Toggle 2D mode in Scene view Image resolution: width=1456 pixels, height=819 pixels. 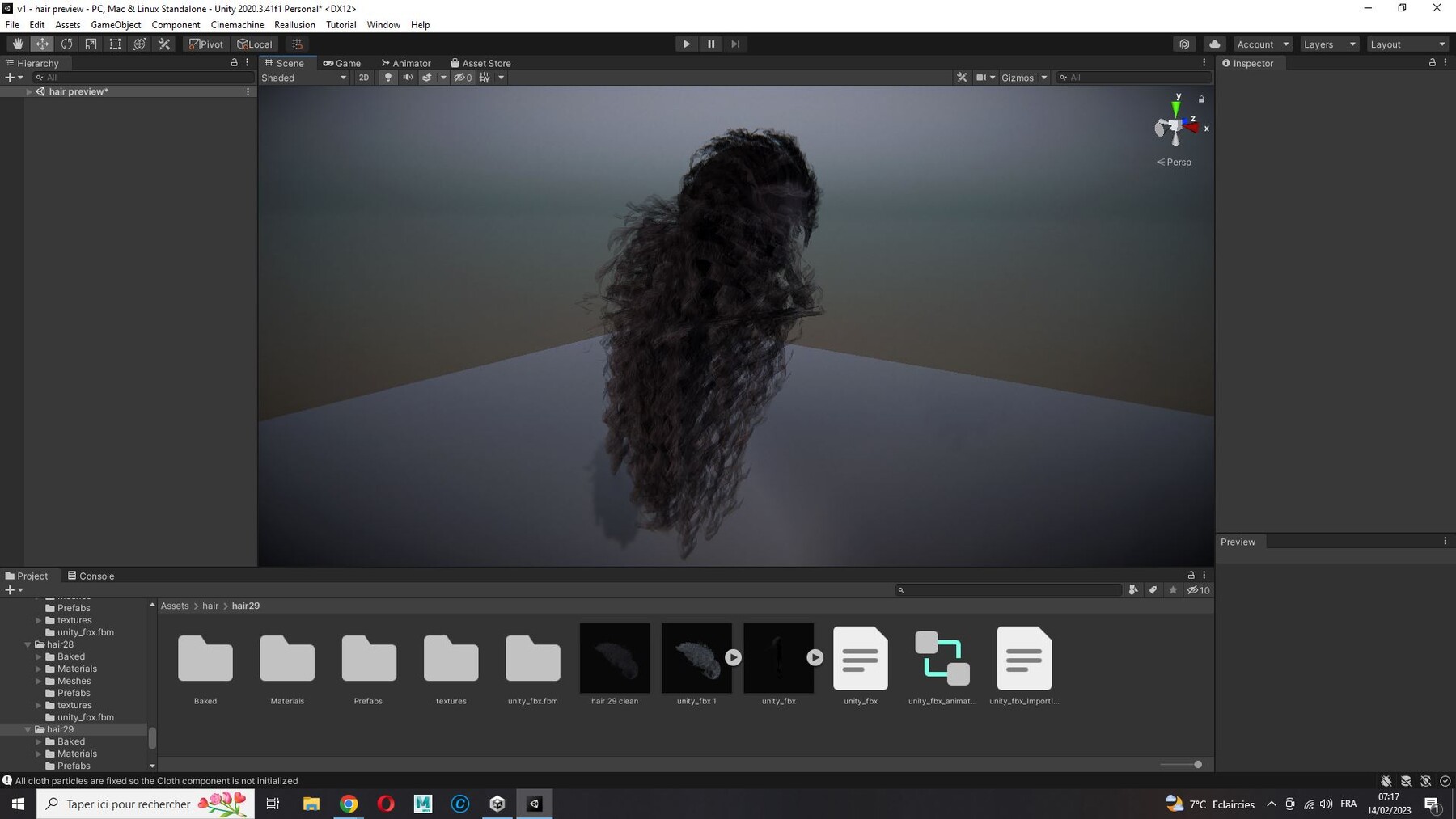[364, 78]
